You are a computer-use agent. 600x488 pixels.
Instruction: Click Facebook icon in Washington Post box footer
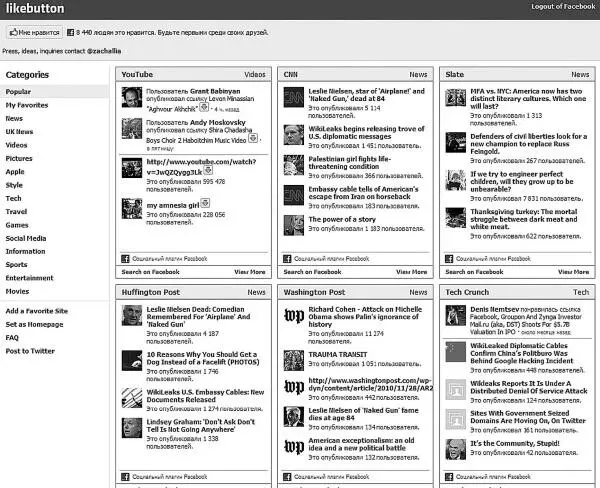[x=287, y=477]
